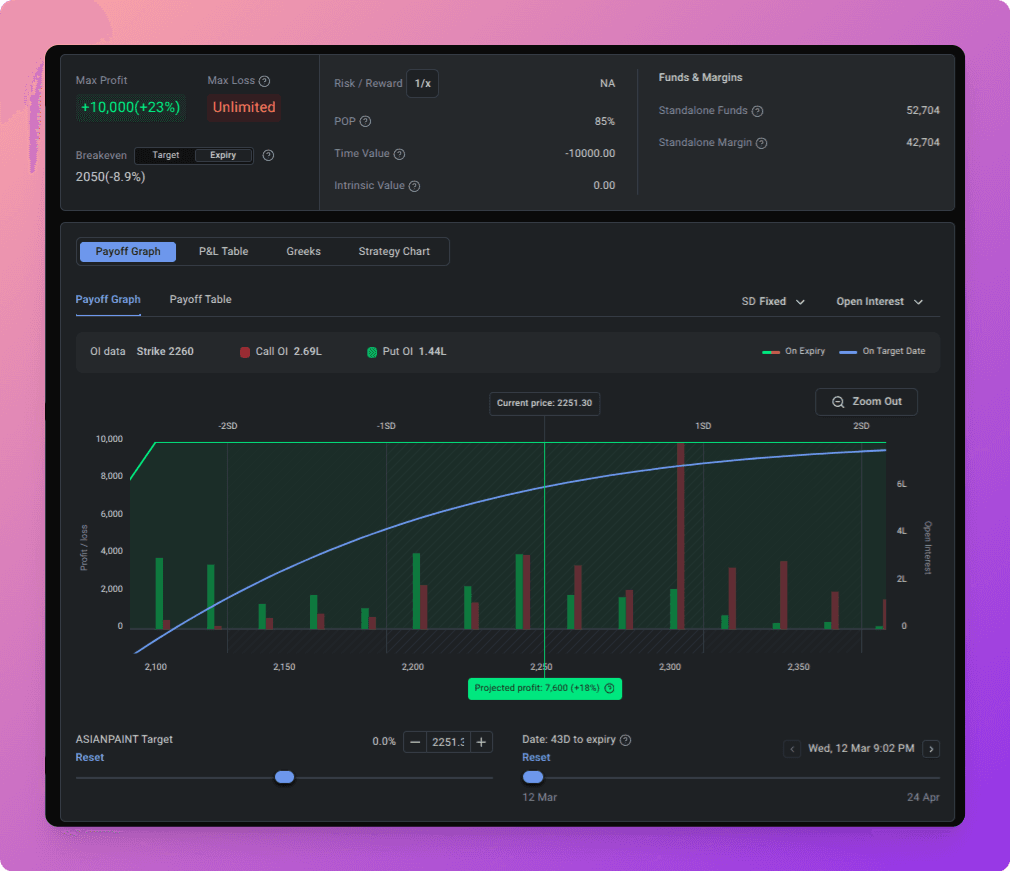Screen dimensions: 1010x871
Task: Click the ASIANPAINT target price slider handle
Action: tap(285, 778)
